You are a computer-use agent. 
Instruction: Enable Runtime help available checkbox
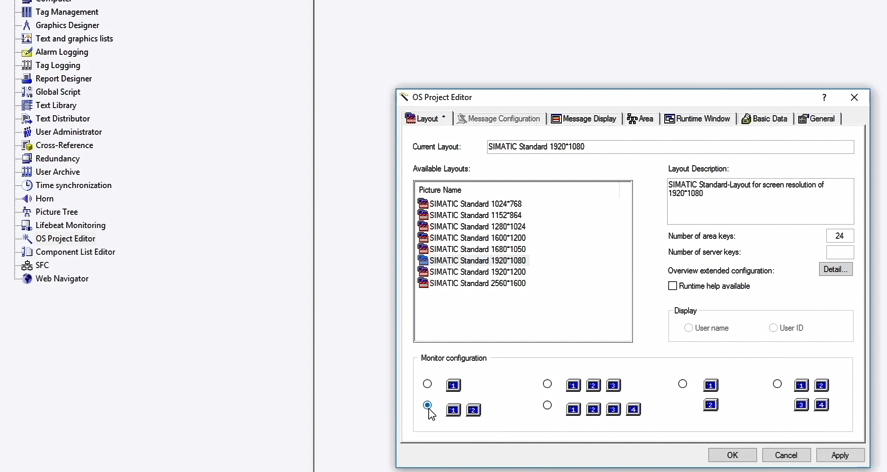click(x=673, y=286)
